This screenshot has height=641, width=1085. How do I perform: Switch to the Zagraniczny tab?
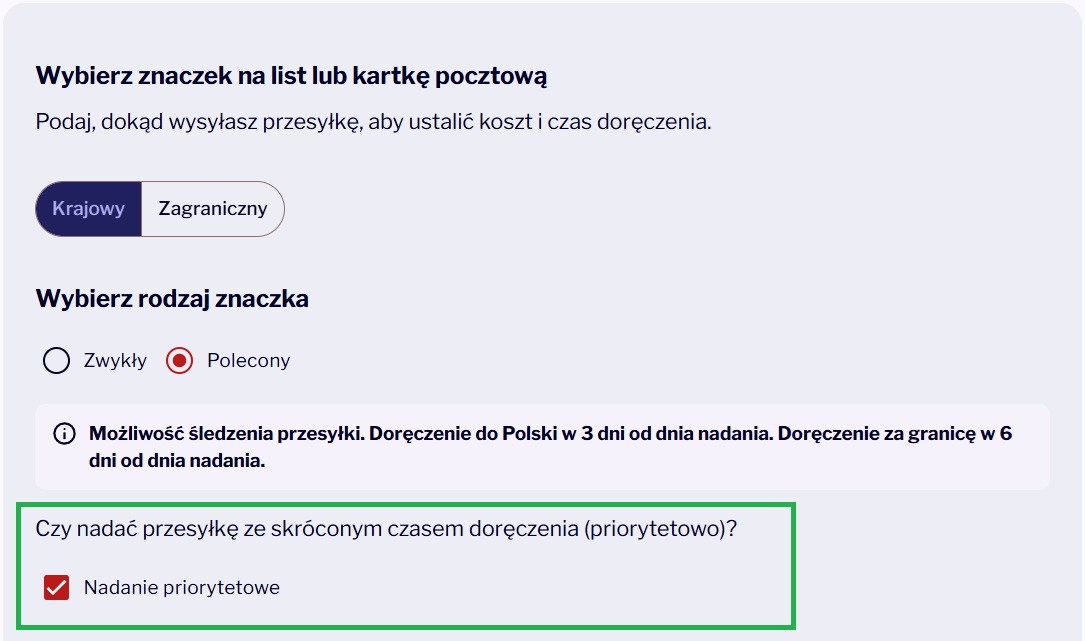coord(212,209)
